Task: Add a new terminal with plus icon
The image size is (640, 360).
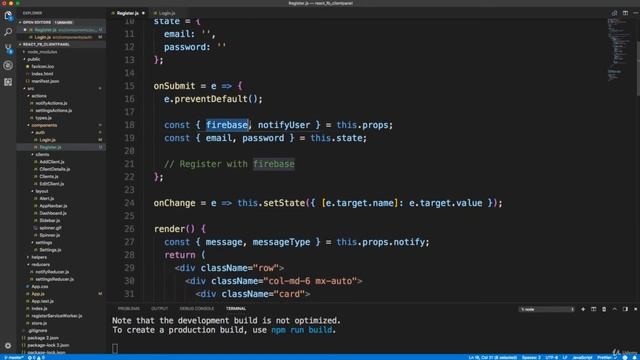Action: [583, 309]
